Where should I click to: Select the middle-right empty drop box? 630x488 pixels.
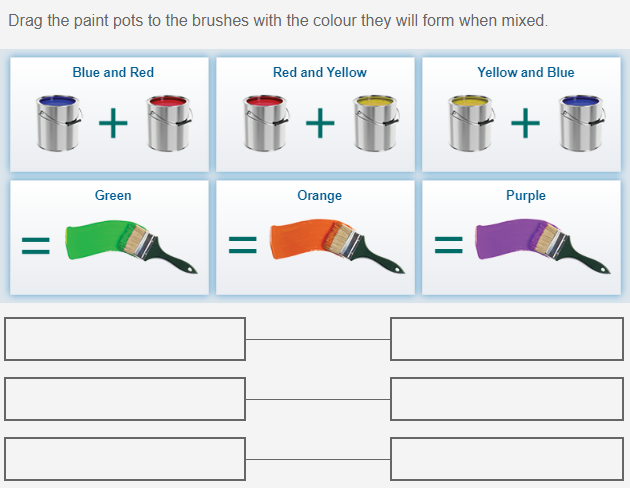508,399
